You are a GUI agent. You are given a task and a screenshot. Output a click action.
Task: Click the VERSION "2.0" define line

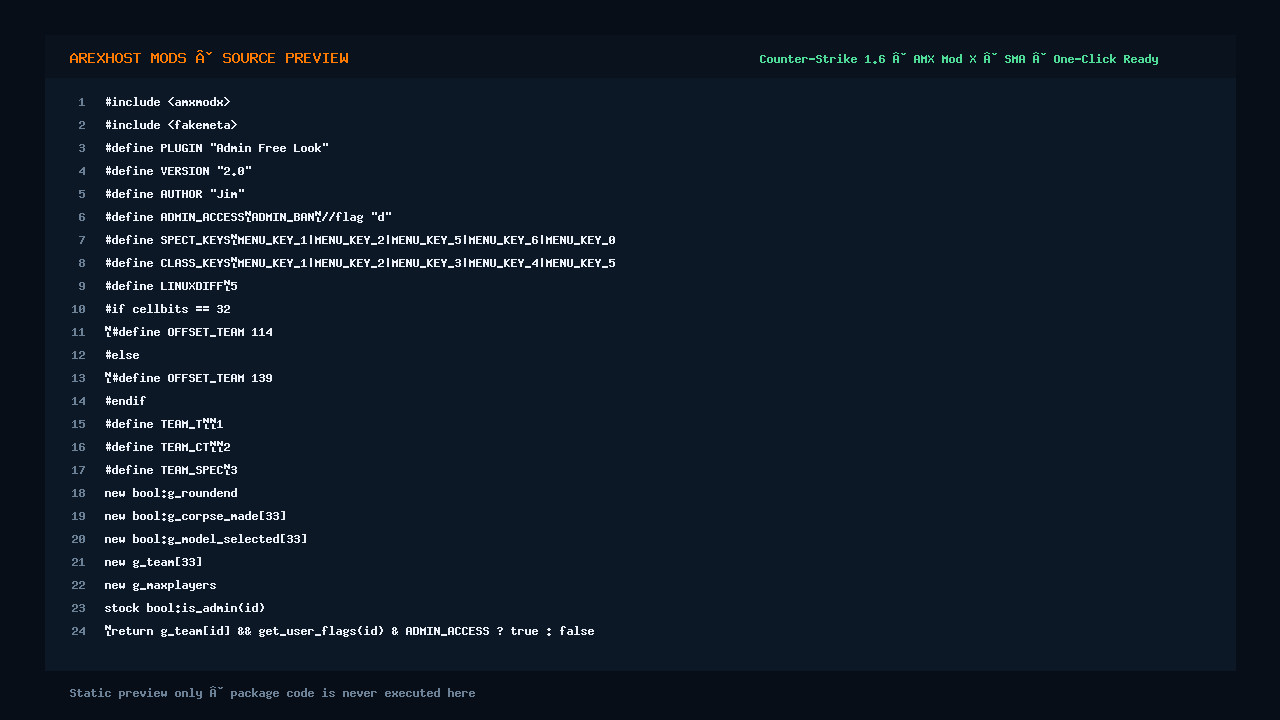(178, 171)
